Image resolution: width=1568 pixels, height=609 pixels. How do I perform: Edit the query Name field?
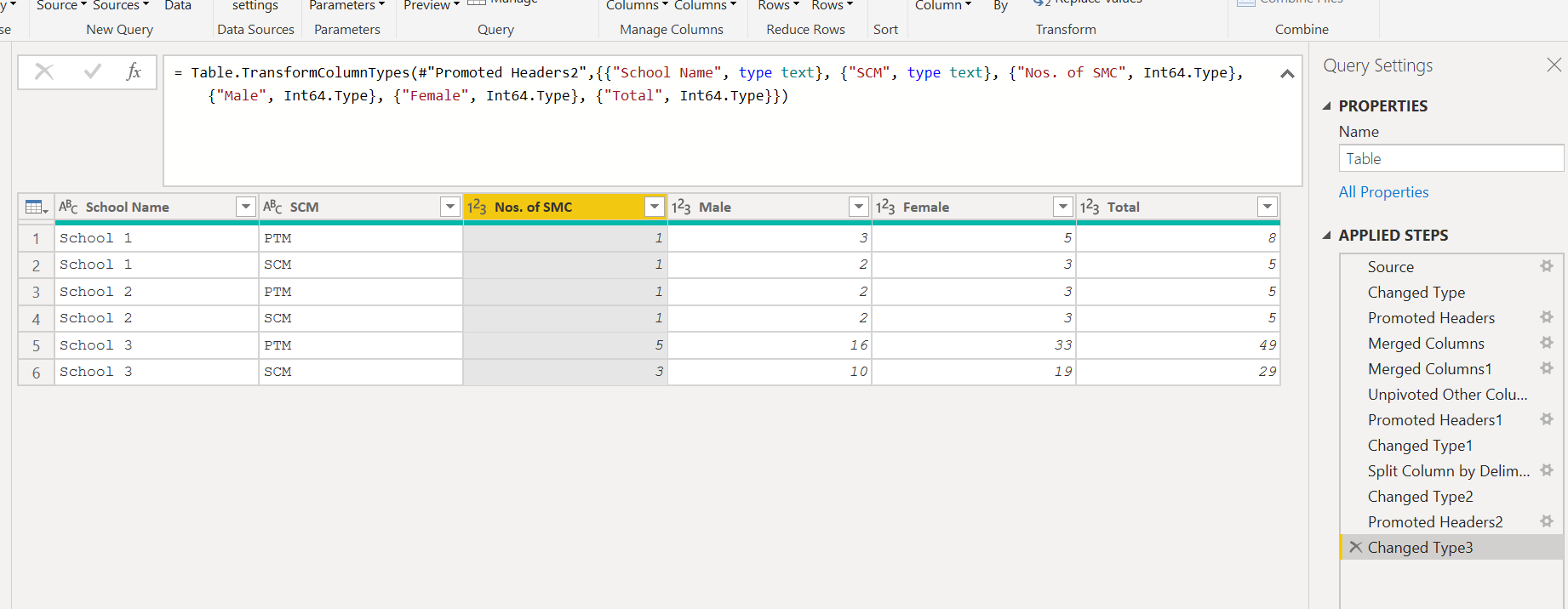click(1451, 158)
